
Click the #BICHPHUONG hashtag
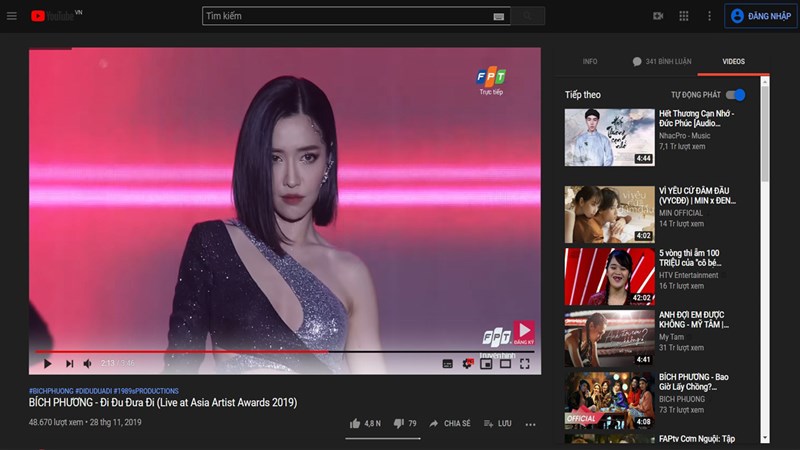click(x=51, y=391)
